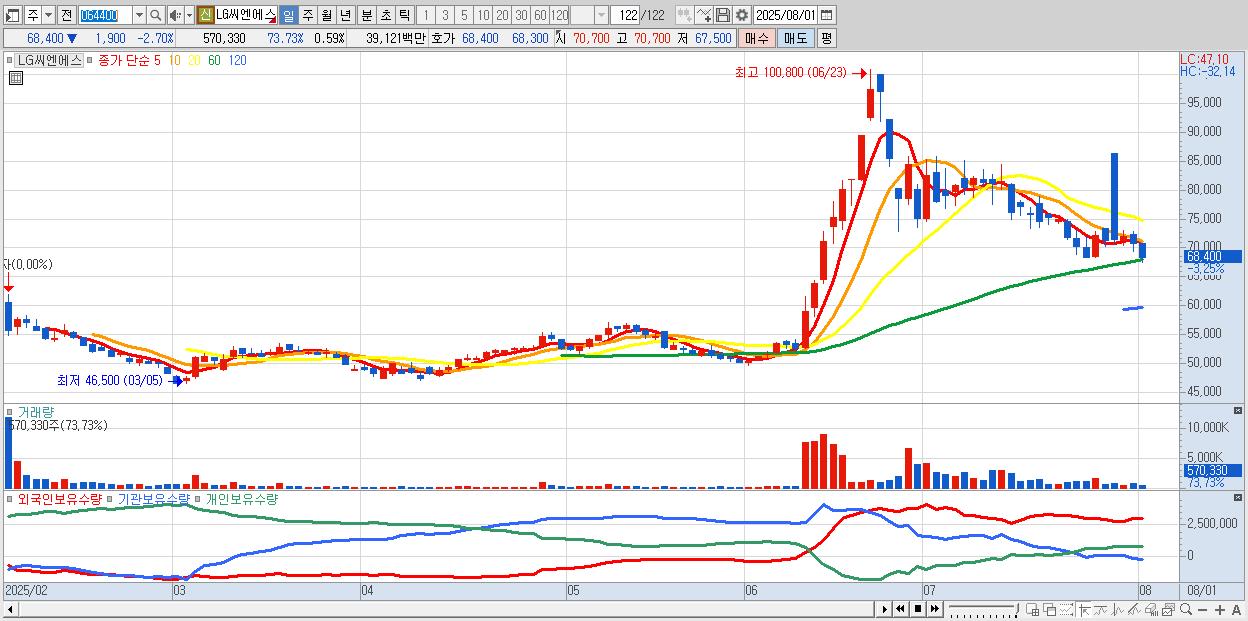Open the calendar date picker icon
Viewport: 1248px width, 621px height.
[826, 15]
